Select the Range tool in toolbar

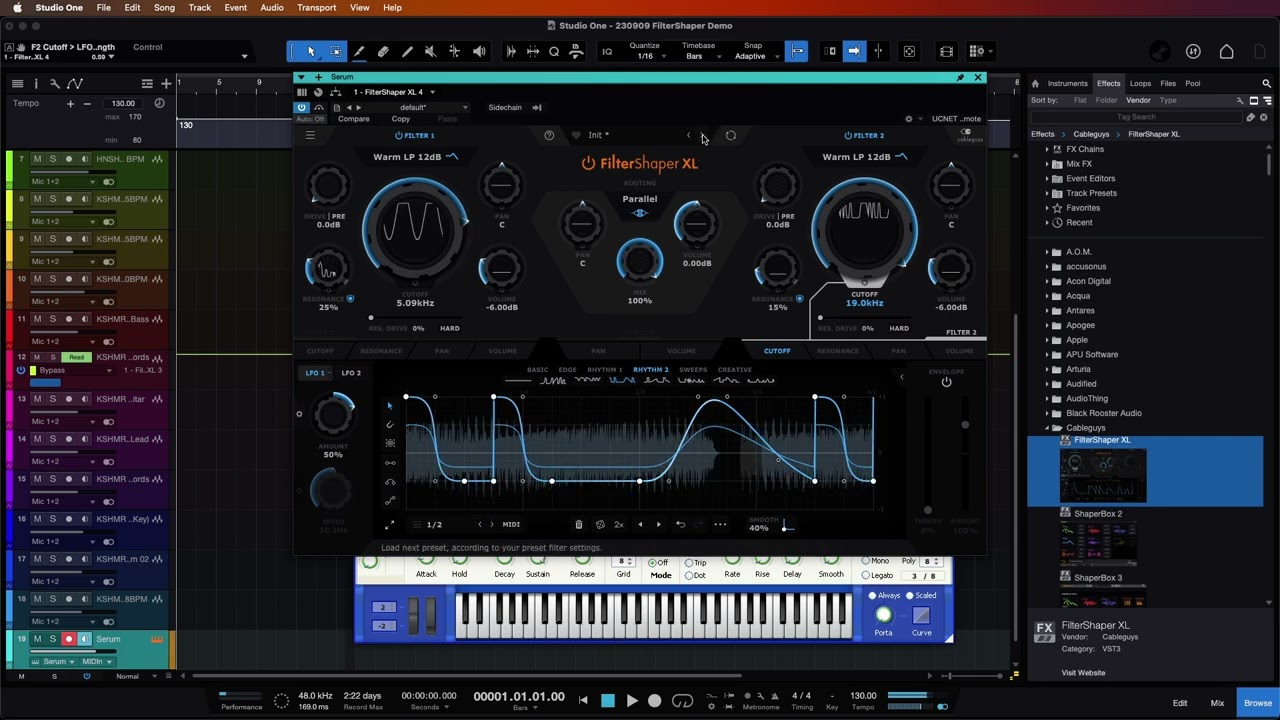335,51
